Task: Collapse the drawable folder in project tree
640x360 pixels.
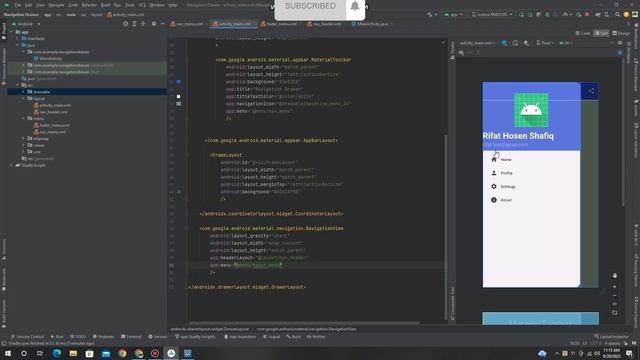Action: 23,92
